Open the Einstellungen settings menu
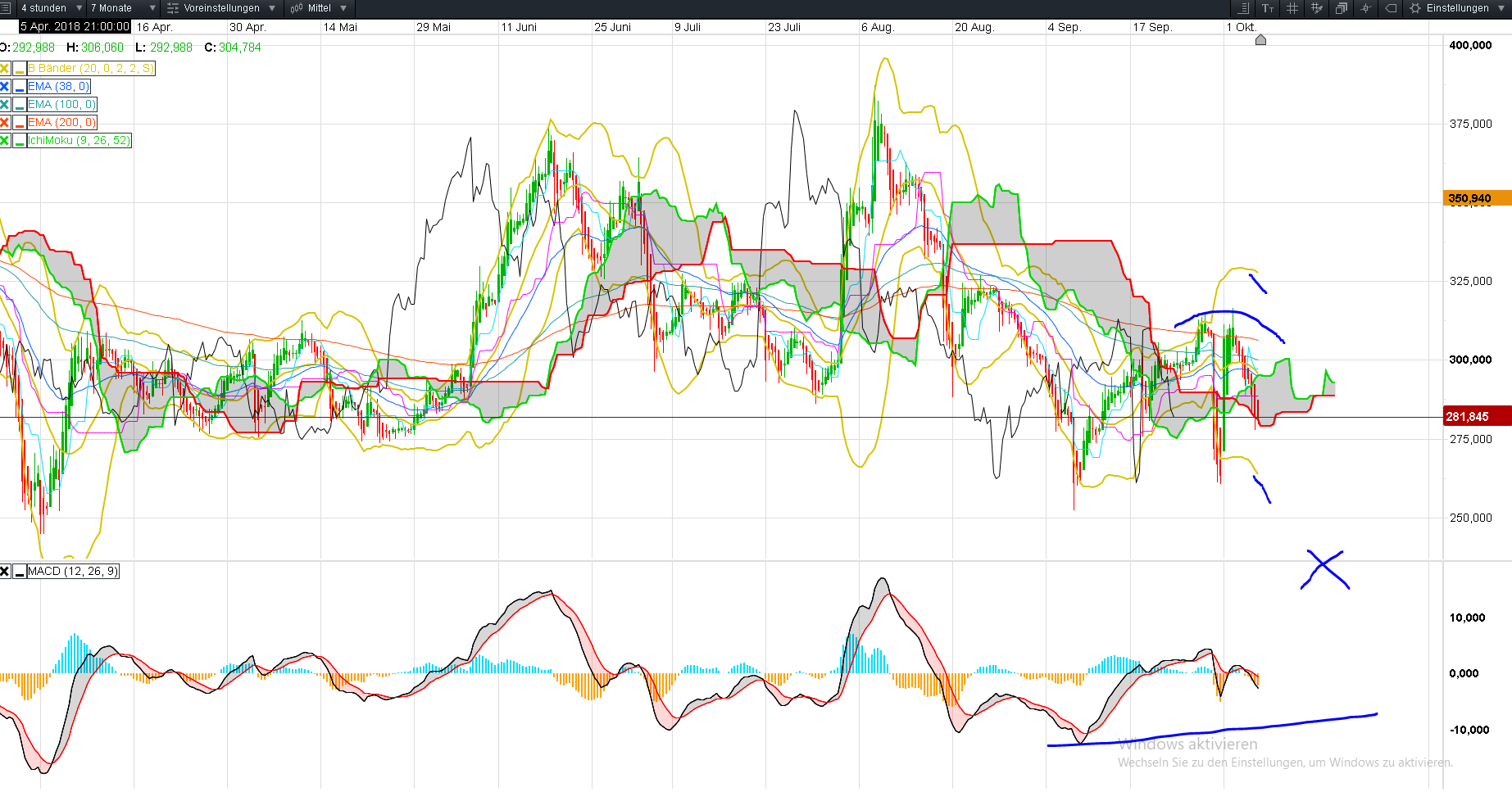 click(1457, 8)
